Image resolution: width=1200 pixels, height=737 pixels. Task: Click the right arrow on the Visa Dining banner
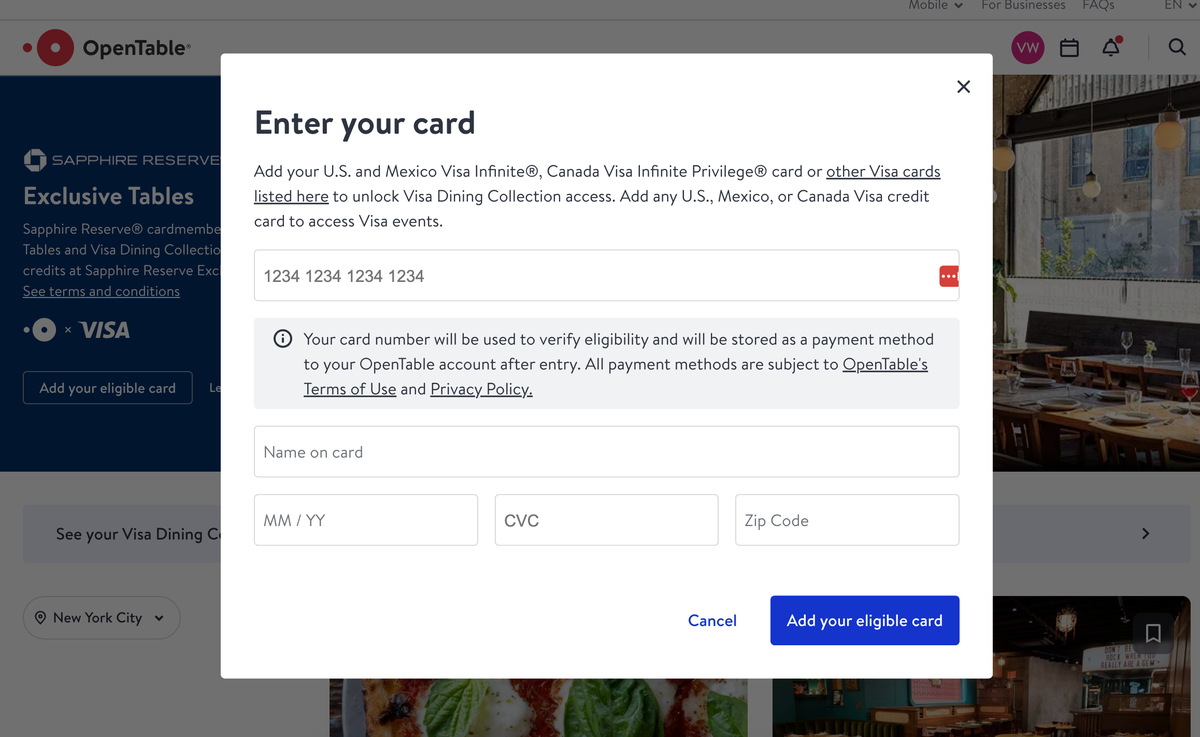[1146, 534]
